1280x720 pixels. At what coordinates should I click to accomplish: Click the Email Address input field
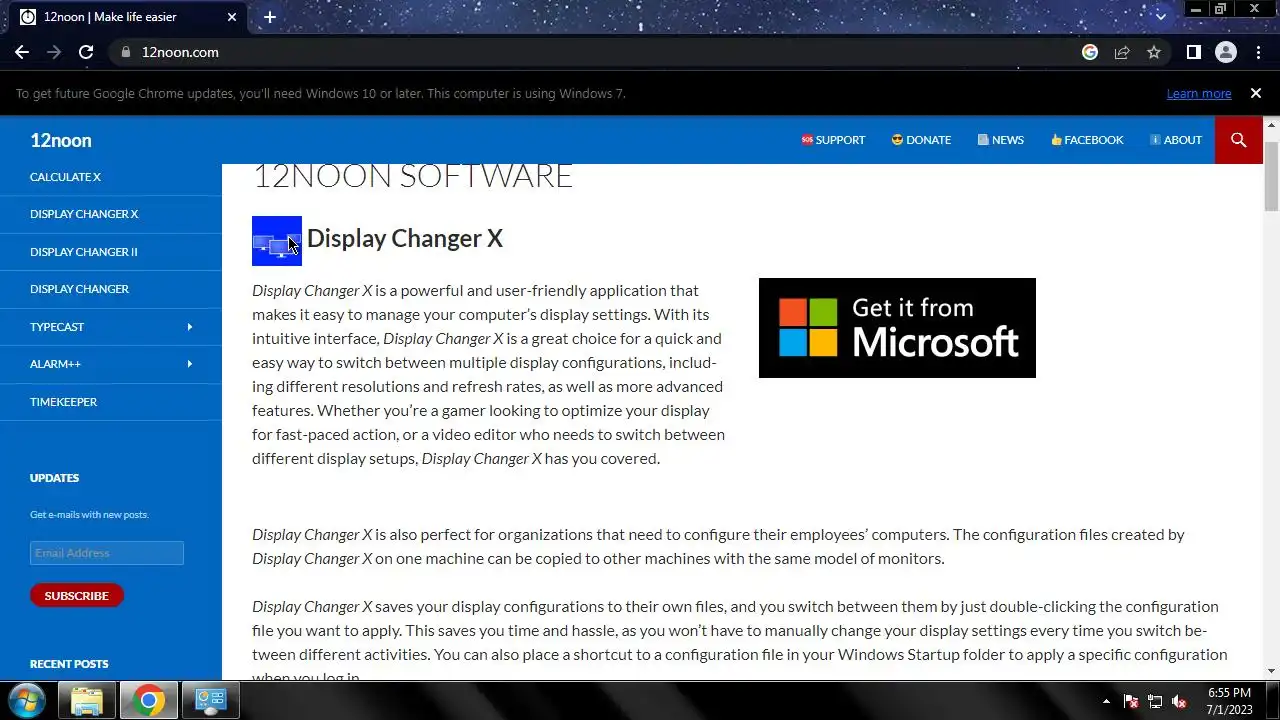pos(107,553)
